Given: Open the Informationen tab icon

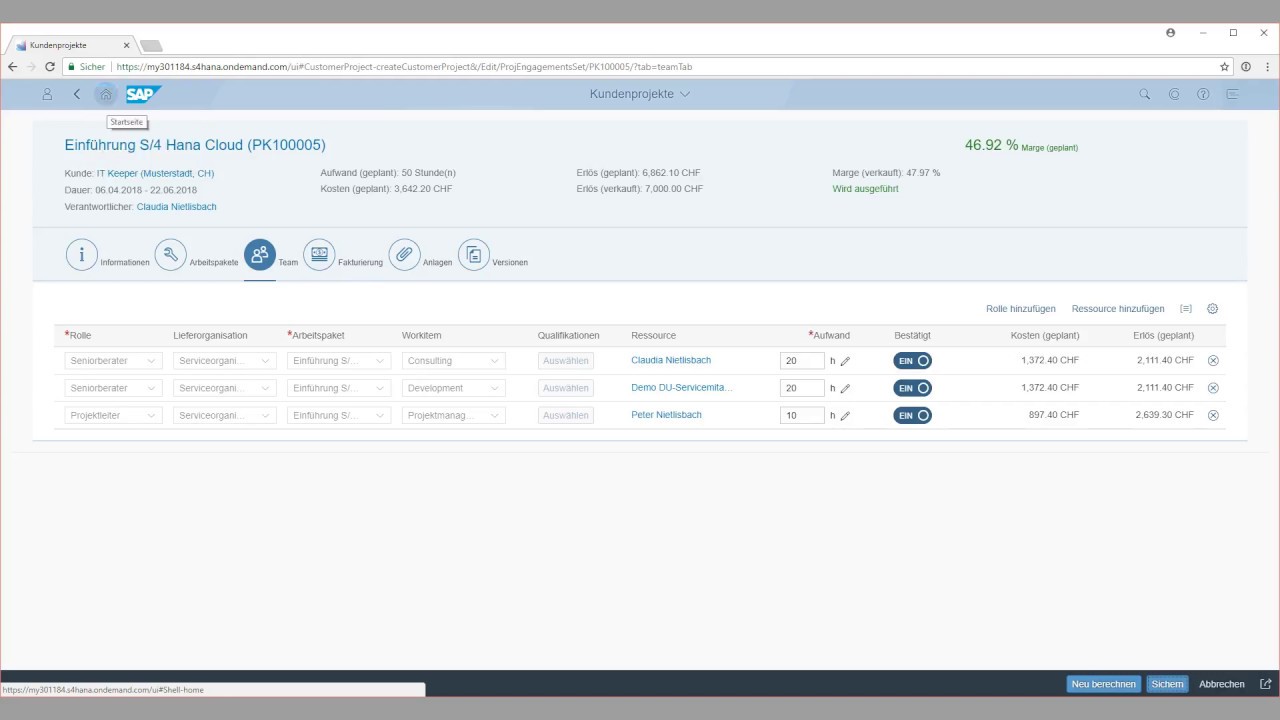Looking at the screenshot, I should click(x=82, y=255).
